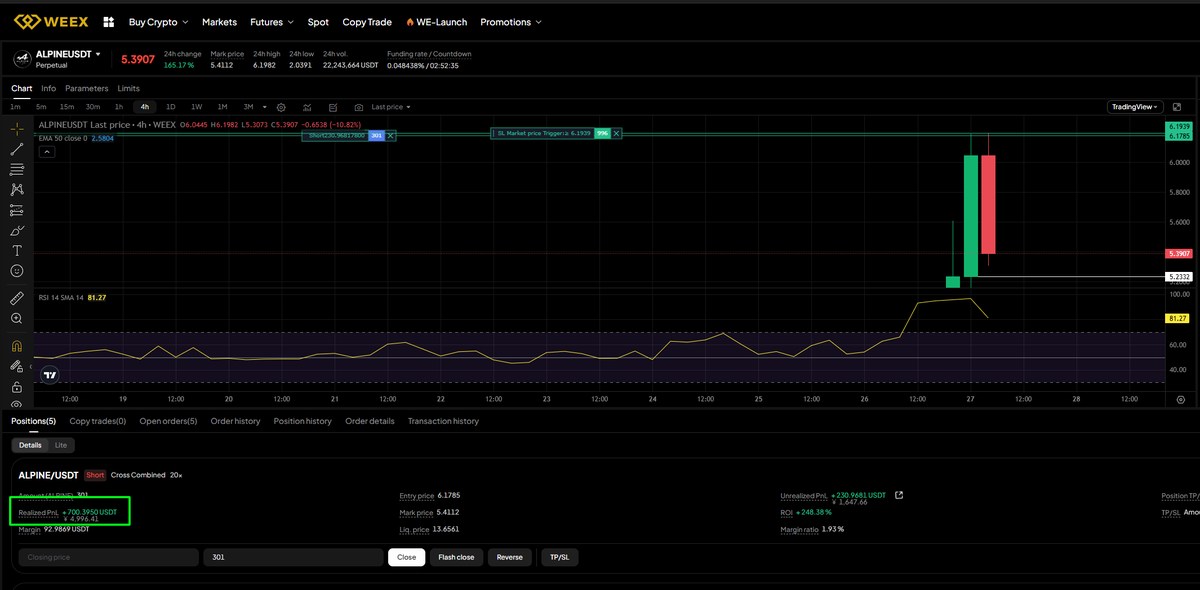Open the indicators icon in chart toolbar
The height and width of the screenshot is (590, 1200).
(307, 107)
